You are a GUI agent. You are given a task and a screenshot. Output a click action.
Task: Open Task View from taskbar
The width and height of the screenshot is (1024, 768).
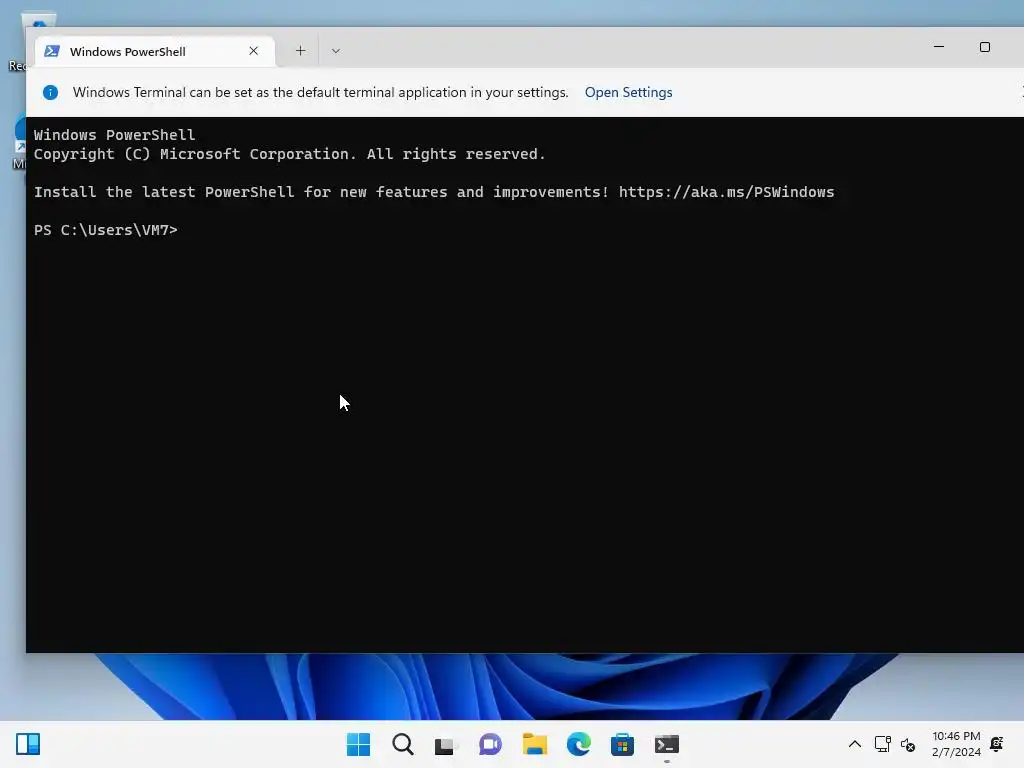point(445,744)
